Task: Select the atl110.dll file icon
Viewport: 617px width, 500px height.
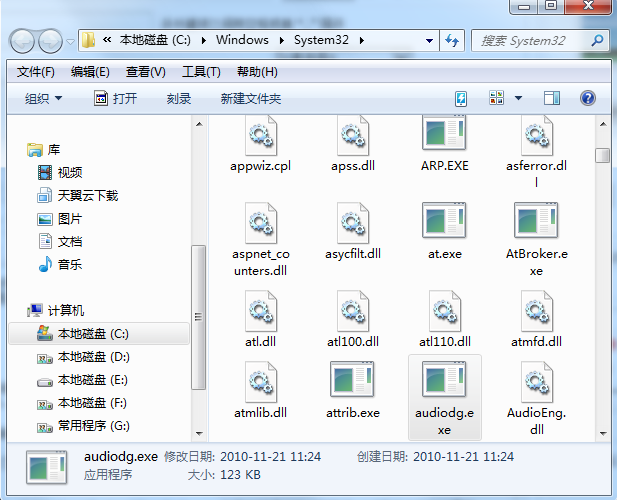Action: [445, 311]
